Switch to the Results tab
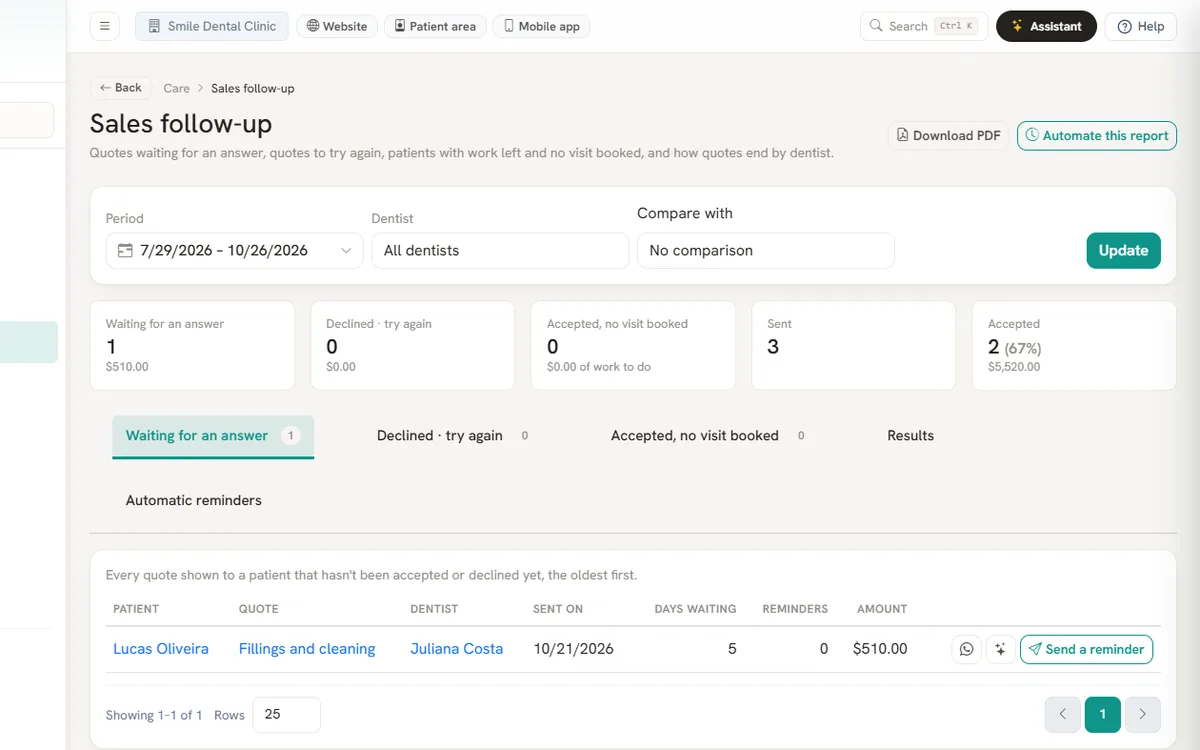Image resolution: width=1200 pixels, height=750 pixels. click(911, 436)
